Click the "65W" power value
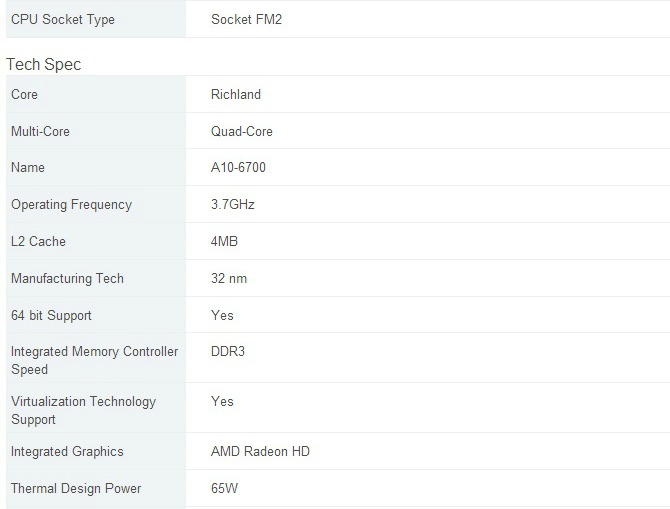670x509 pixels. (225, 489)
